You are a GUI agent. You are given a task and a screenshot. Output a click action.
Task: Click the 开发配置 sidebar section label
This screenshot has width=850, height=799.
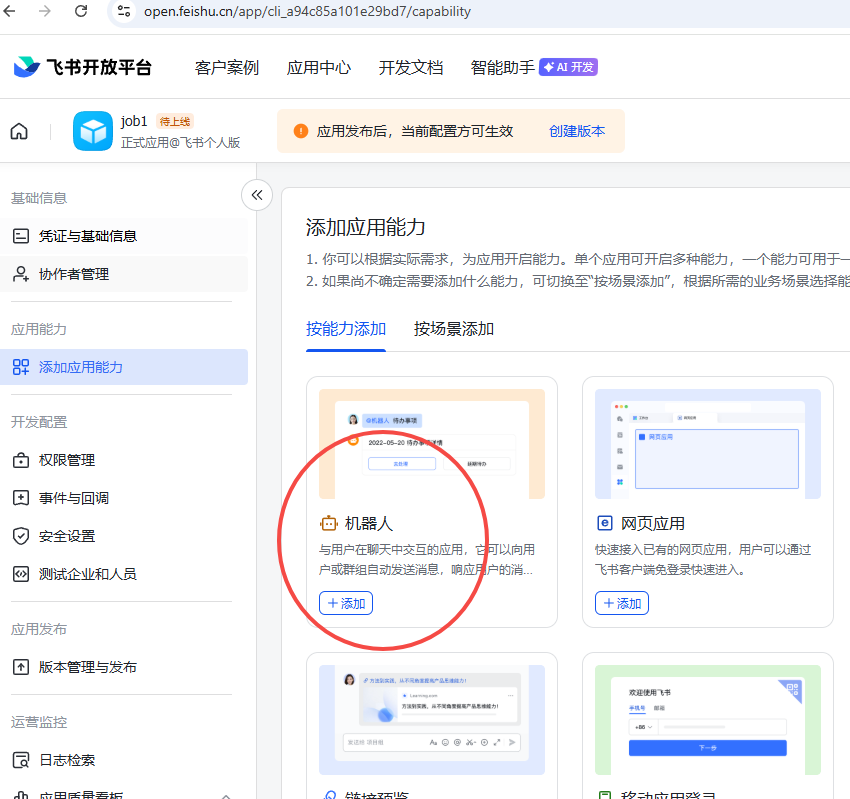tap(39, 422)
